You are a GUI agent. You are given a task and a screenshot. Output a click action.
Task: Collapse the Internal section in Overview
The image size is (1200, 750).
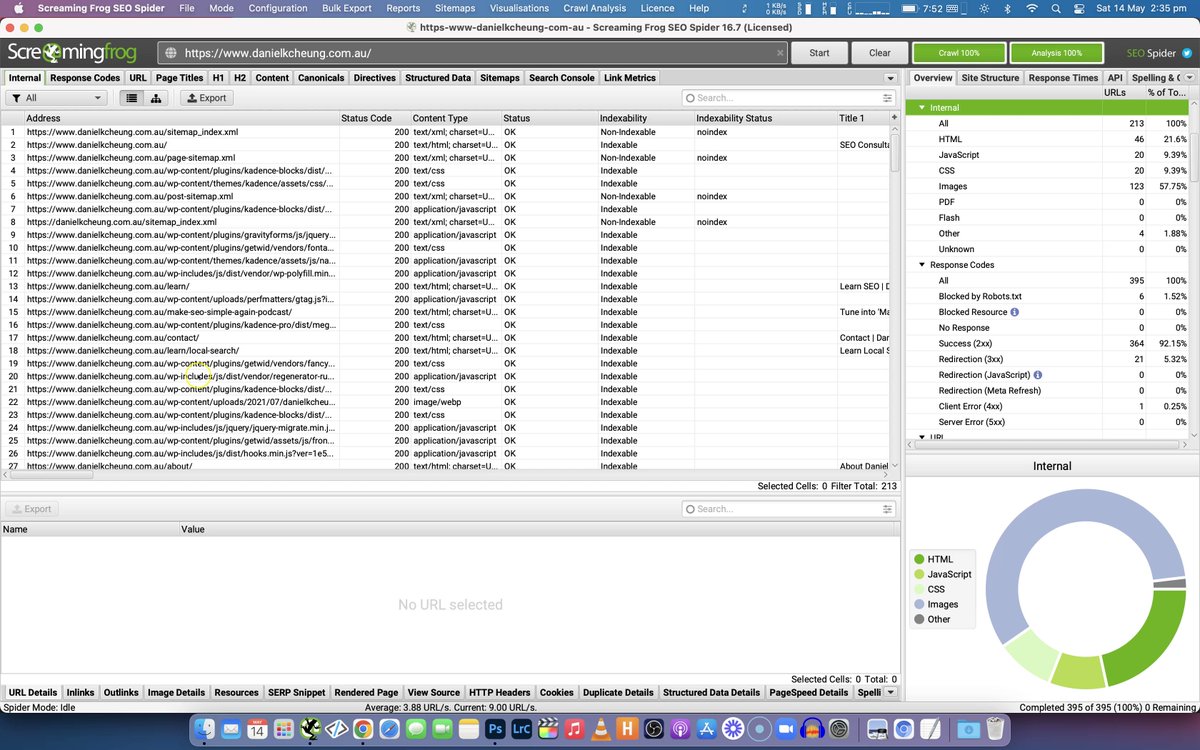[922, 107]
